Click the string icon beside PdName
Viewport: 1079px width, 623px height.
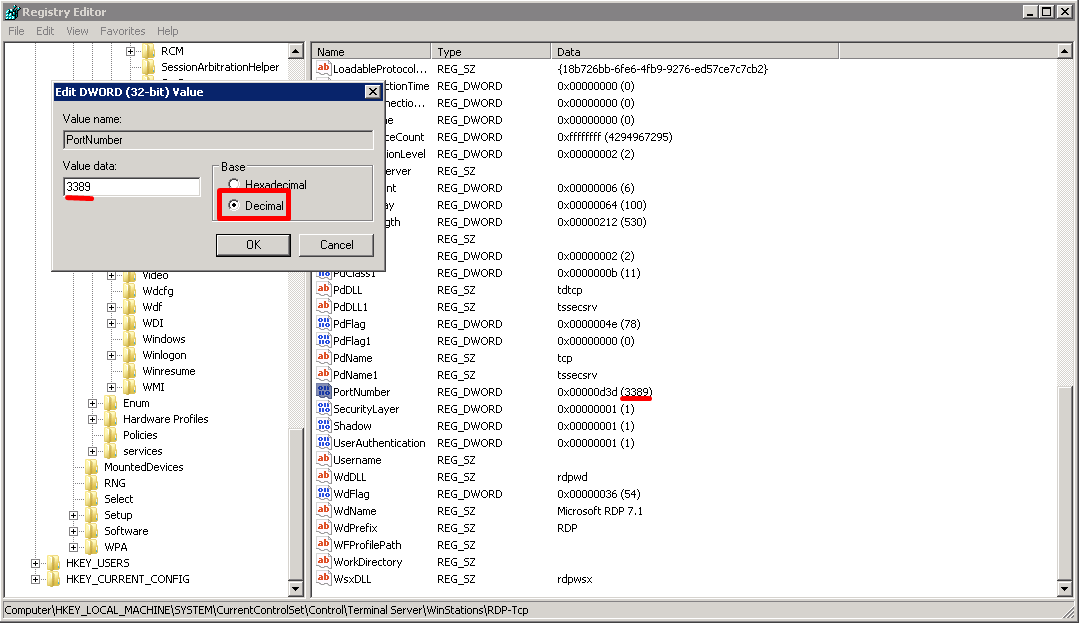[324, 357]
